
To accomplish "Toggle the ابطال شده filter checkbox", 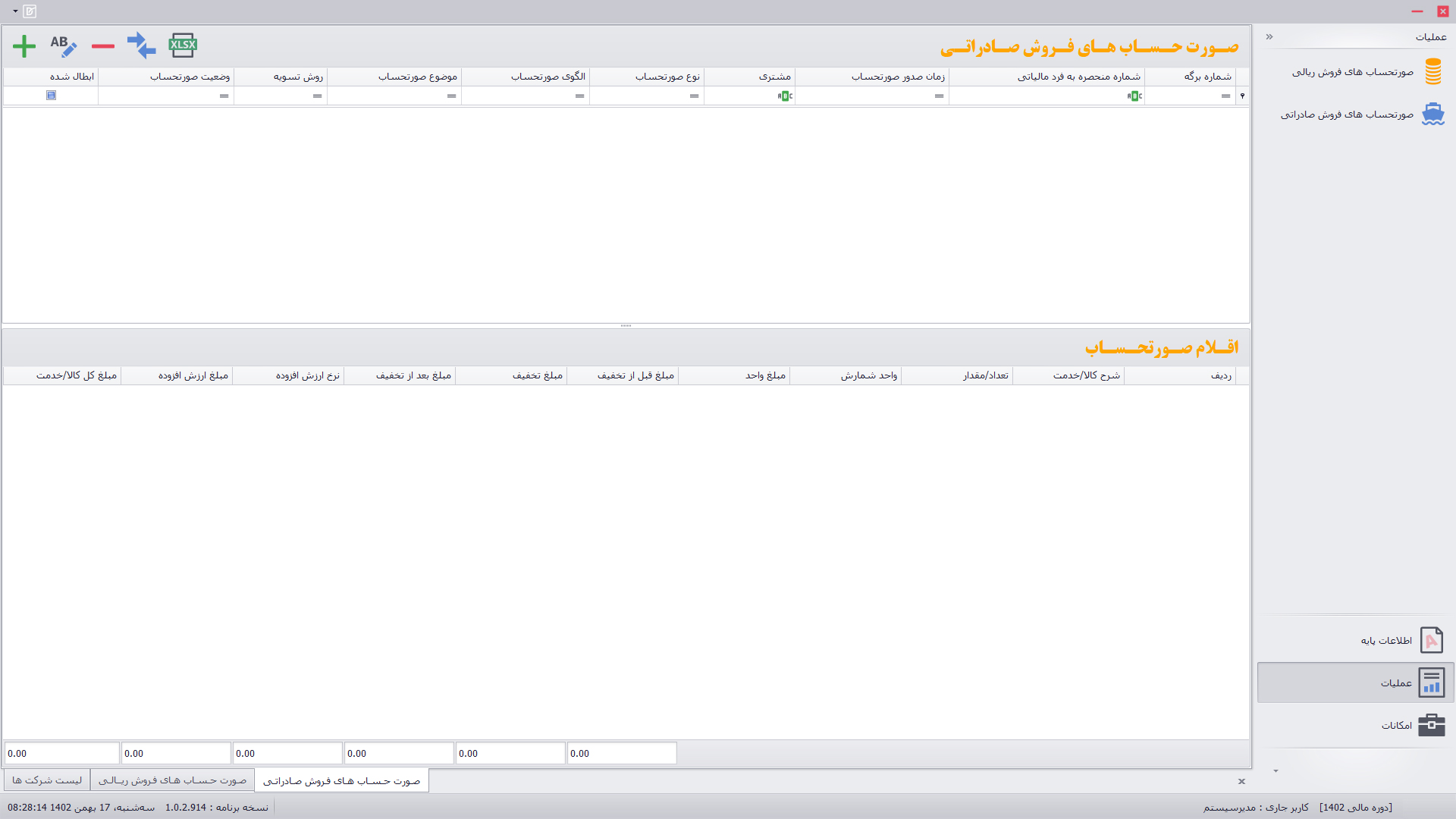I will click(x=51, y=96).
